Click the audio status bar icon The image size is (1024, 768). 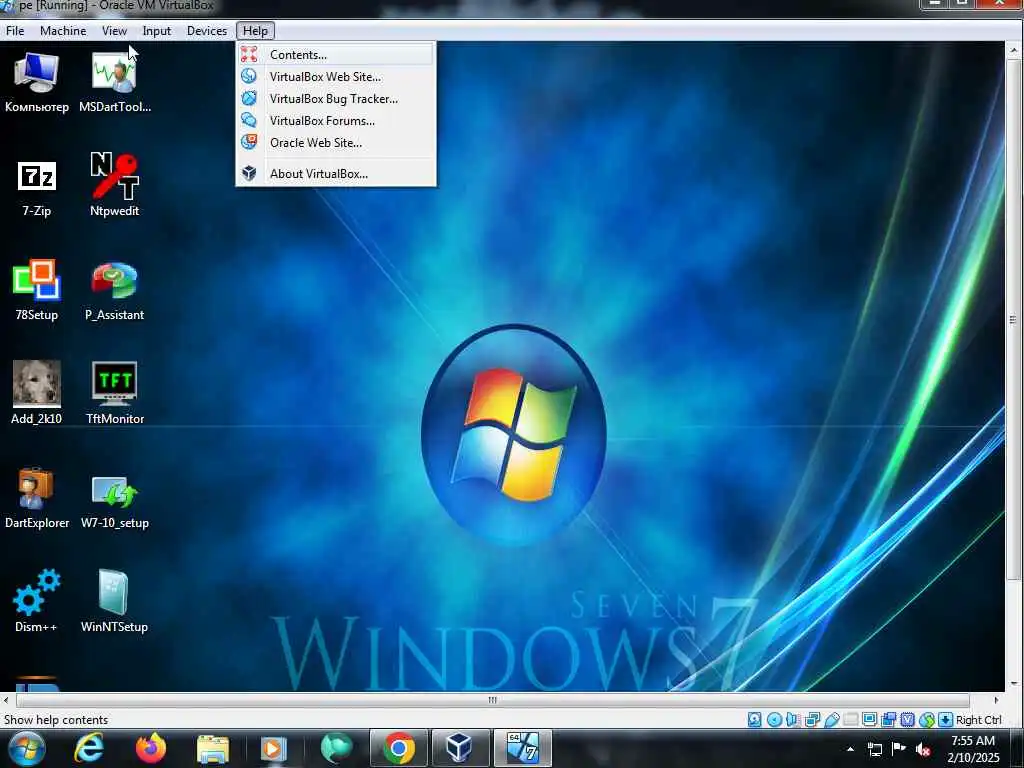click(793, 720)
